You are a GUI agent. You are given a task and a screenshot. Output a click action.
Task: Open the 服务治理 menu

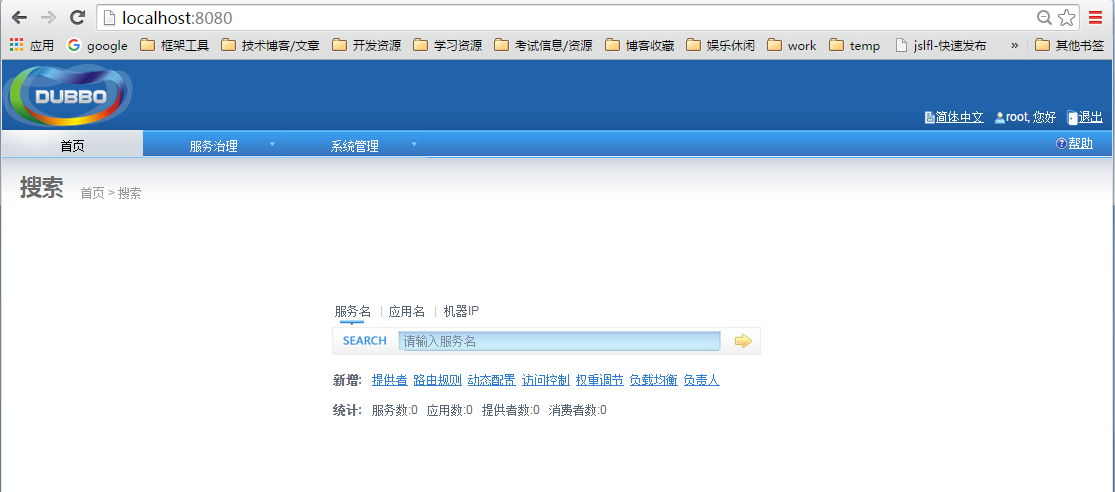(213, 146)
